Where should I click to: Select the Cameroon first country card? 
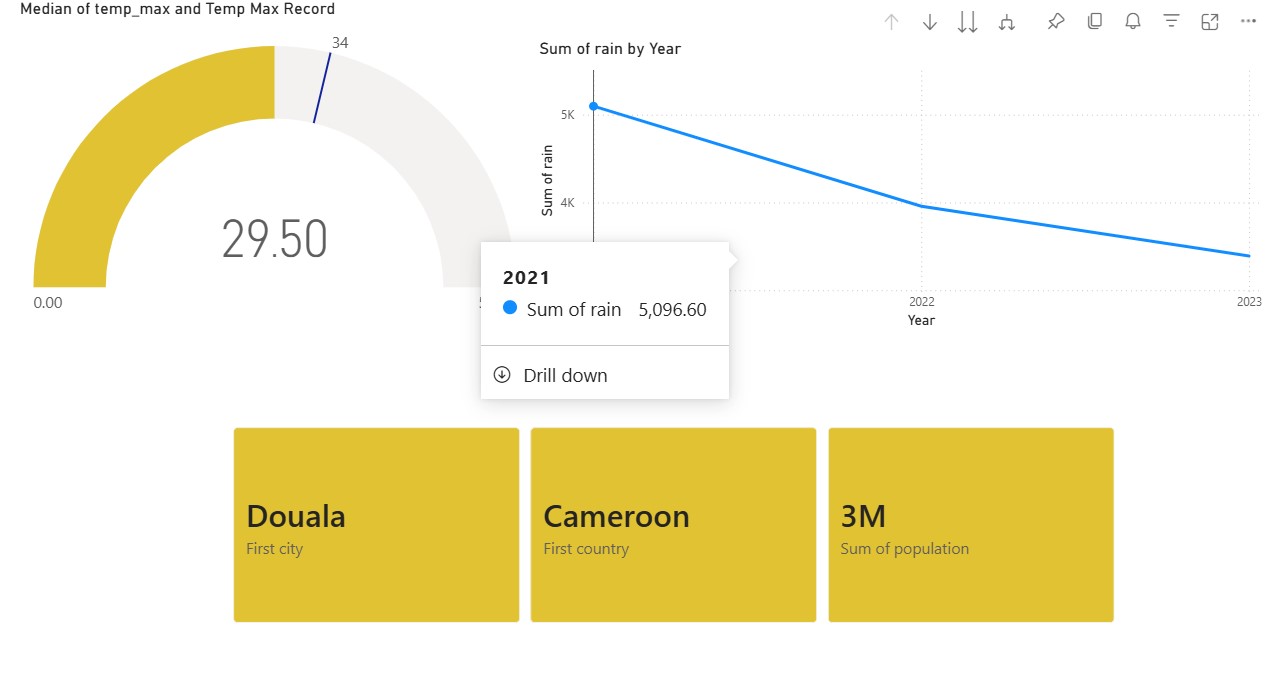673,525
